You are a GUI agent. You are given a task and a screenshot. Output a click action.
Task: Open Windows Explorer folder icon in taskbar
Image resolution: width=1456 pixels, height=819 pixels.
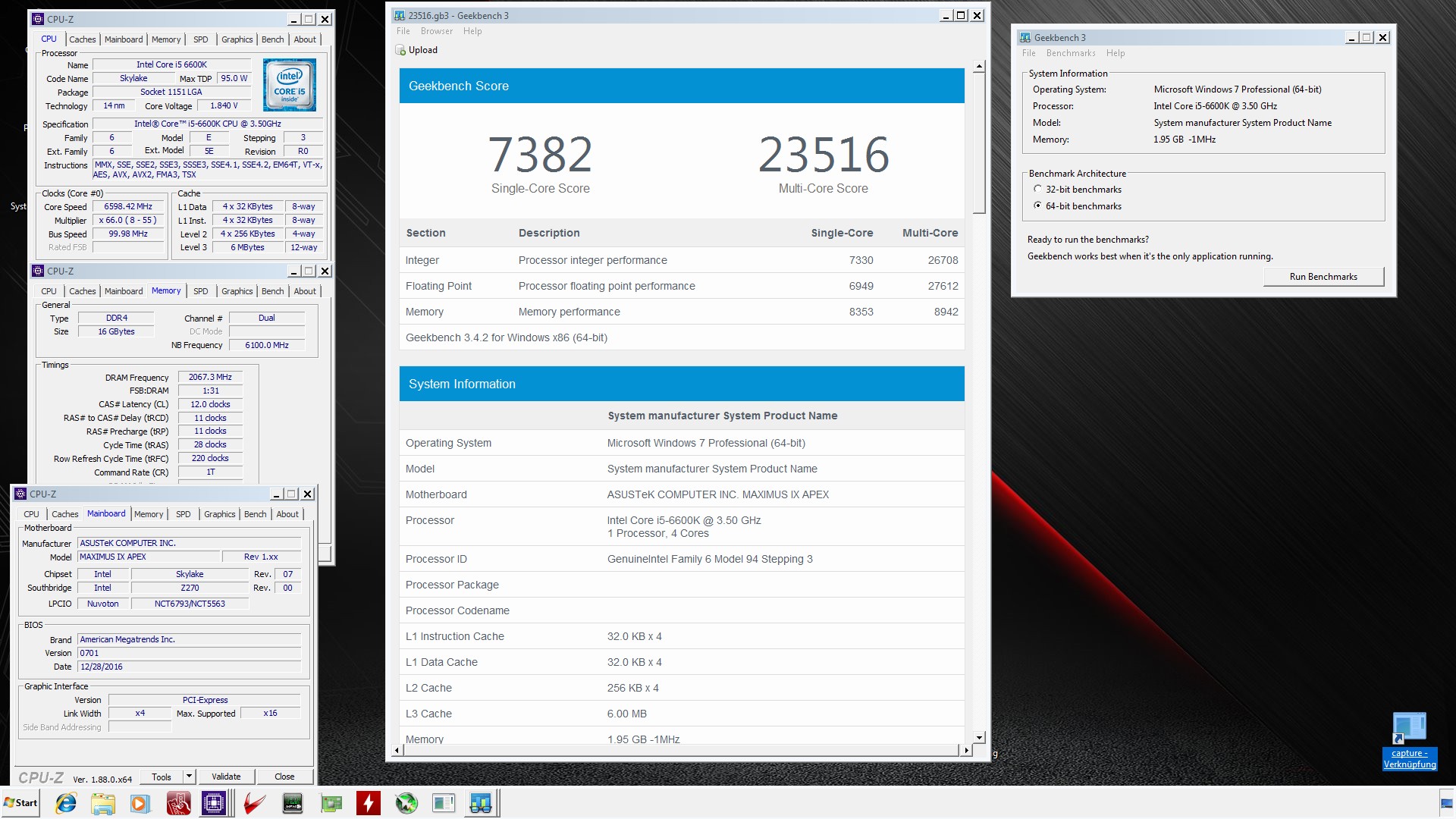103,803
